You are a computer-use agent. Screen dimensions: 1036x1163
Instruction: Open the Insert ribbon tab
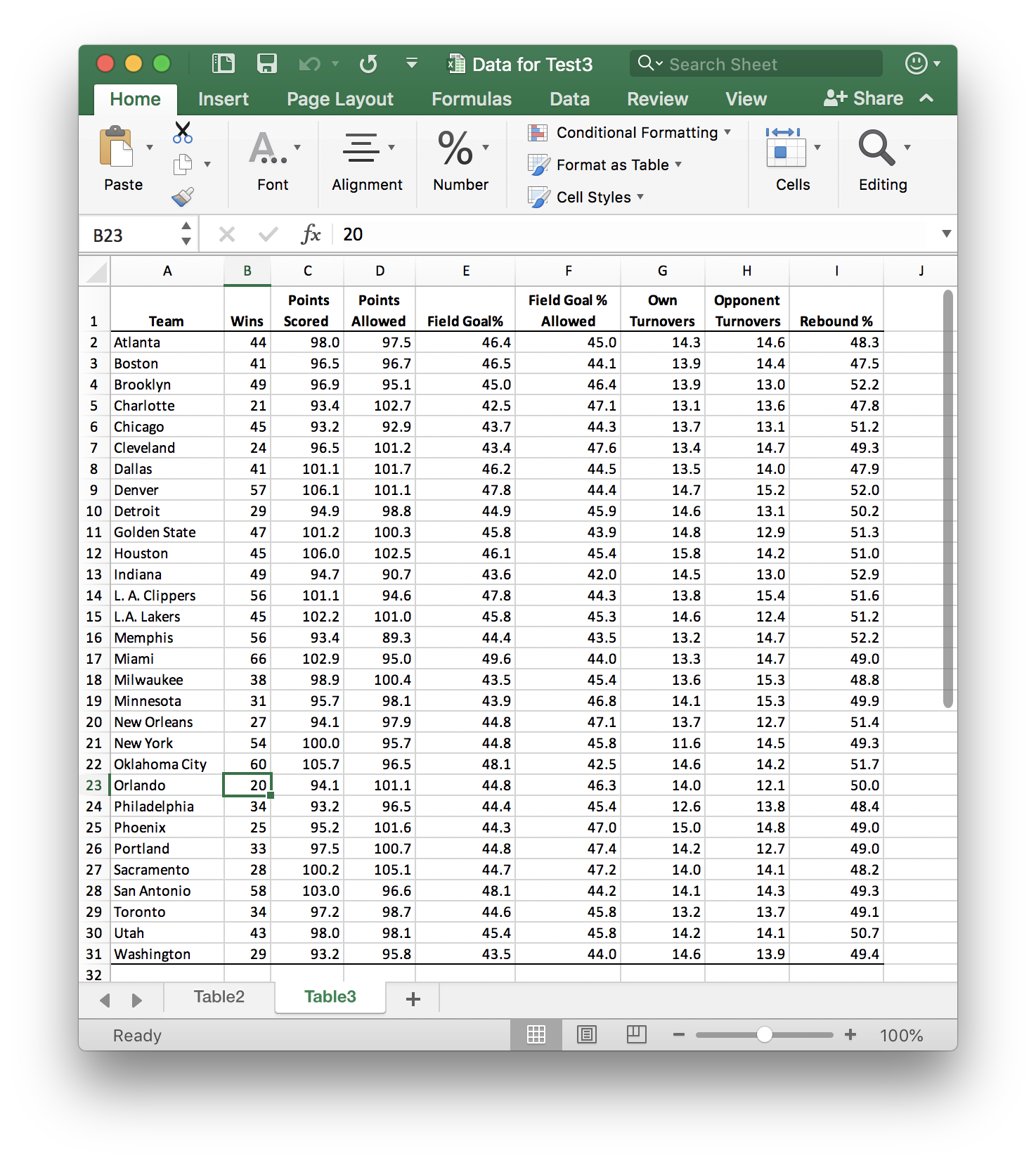click(224, 99)
